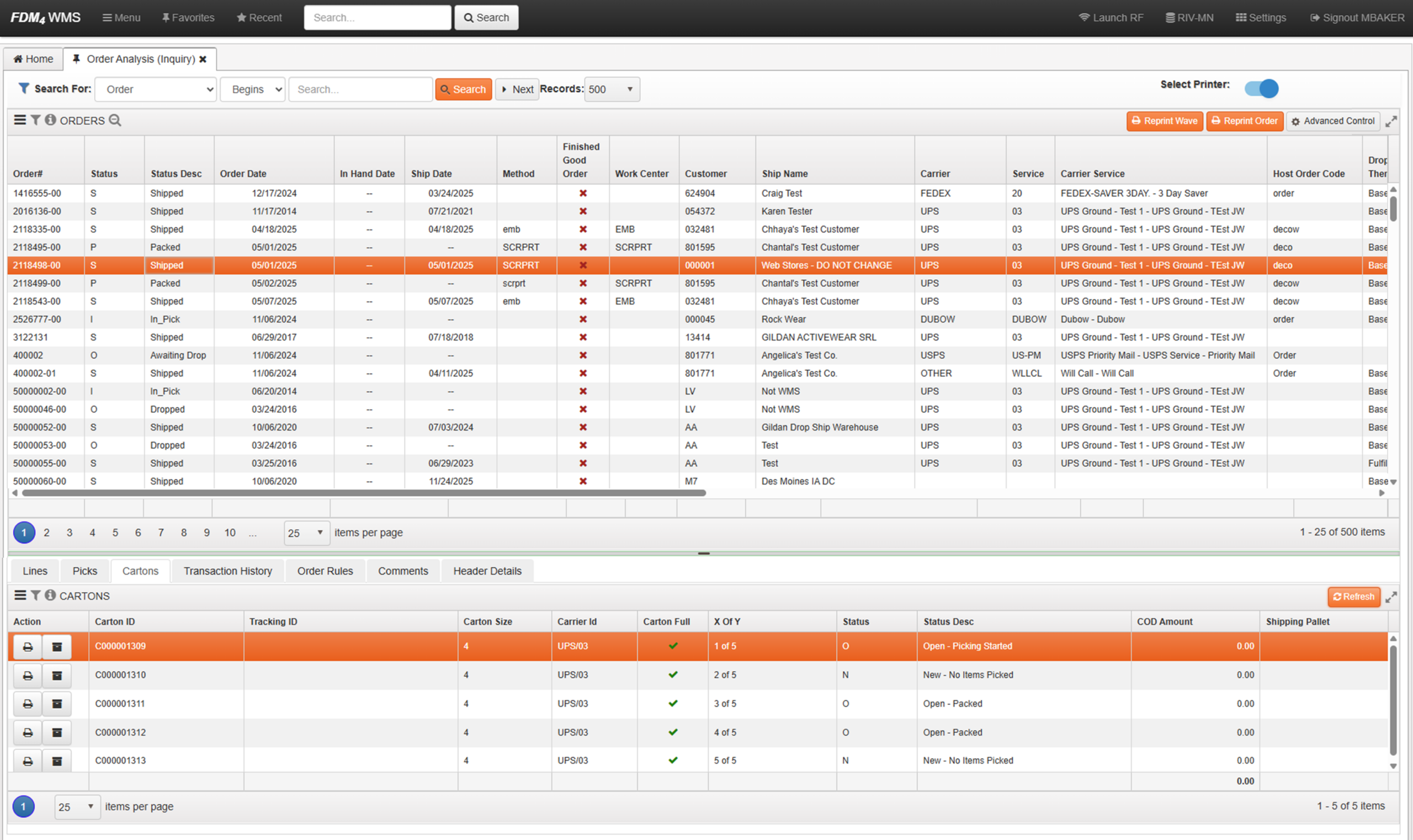Click the magnifier icon next to ORDERS
The image size is (1413, 840).
tap(115, 120)
